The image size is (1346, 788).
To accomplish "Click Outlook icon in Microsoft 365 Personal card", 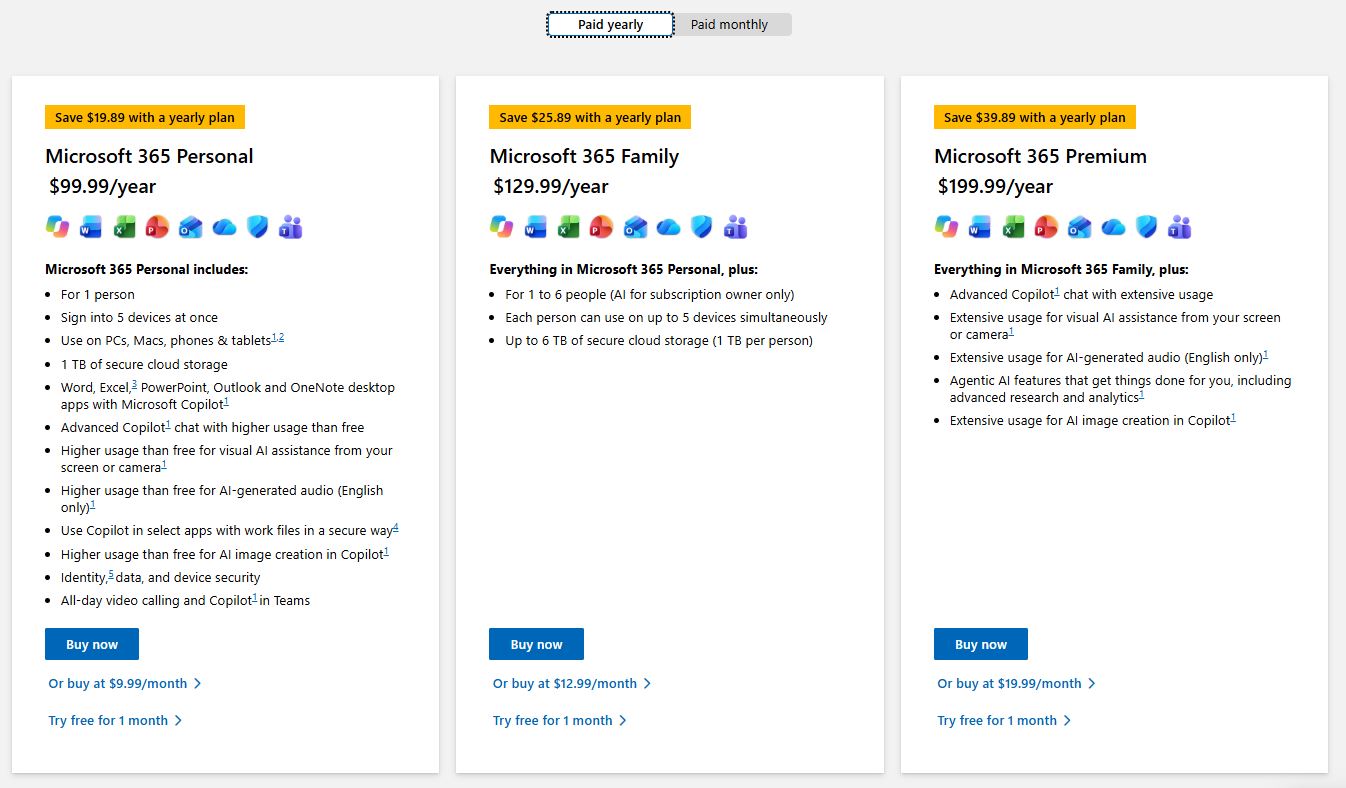I will (191, 227).
